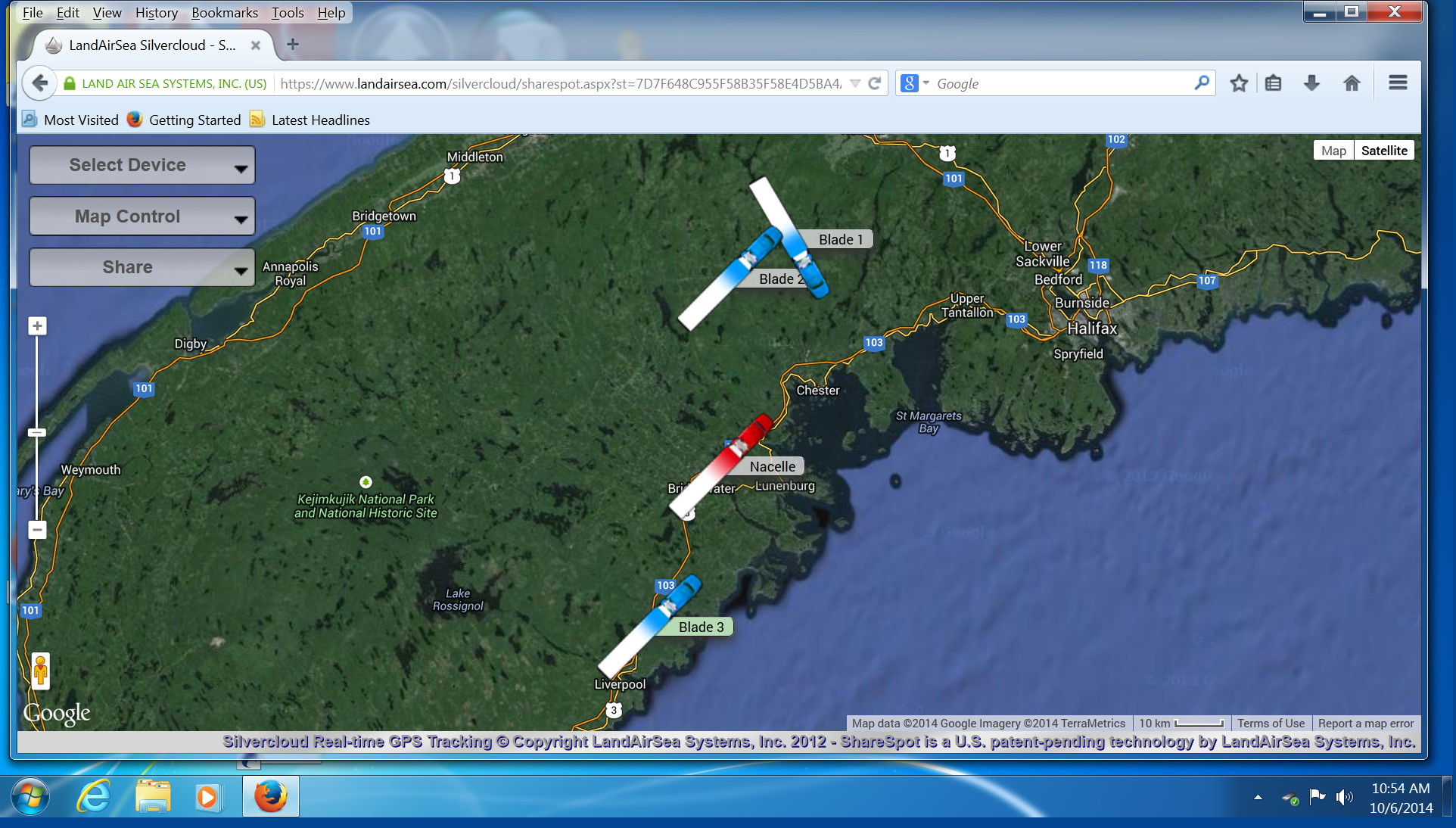
Task: Open the History menu
Action: tap(157, 12)
